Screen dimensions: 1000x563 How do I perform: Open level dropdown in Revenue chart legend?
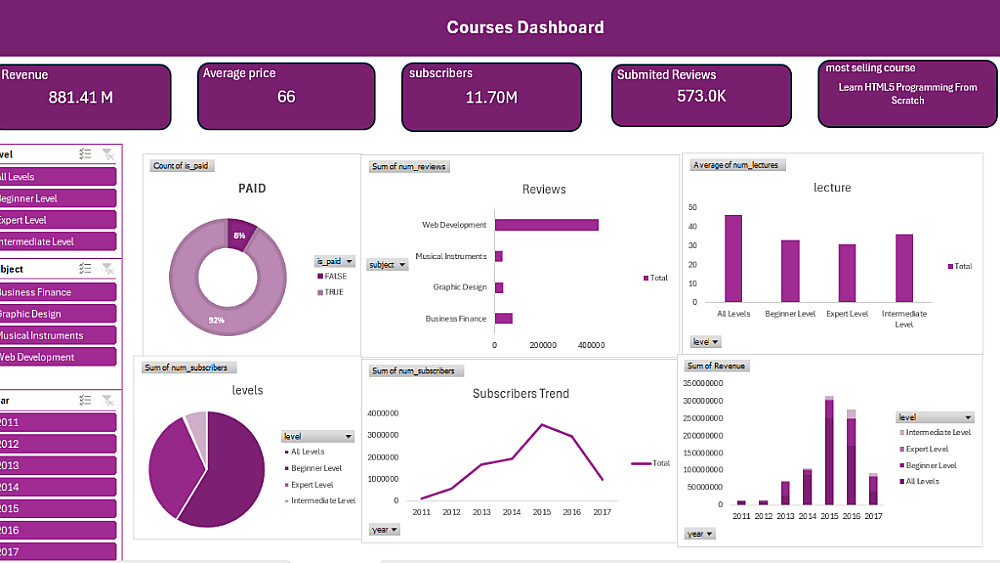coord(935,417)
